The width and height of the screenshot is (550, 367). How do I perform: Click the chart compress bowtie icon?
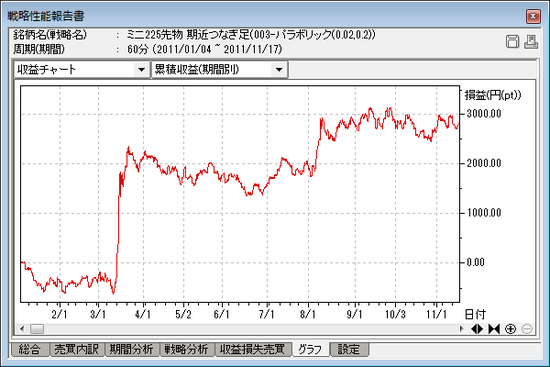(494, 329)
